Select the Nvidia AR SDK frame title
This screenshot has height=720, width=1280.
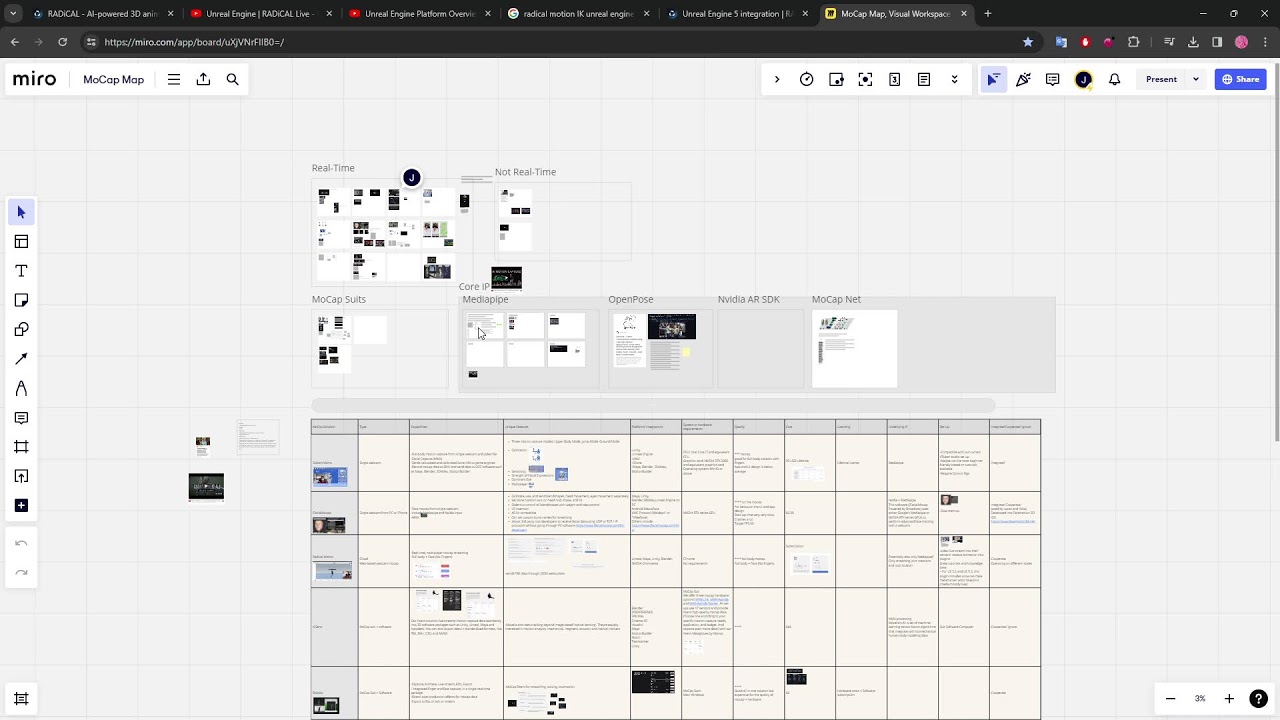click(x=748, y=299)
